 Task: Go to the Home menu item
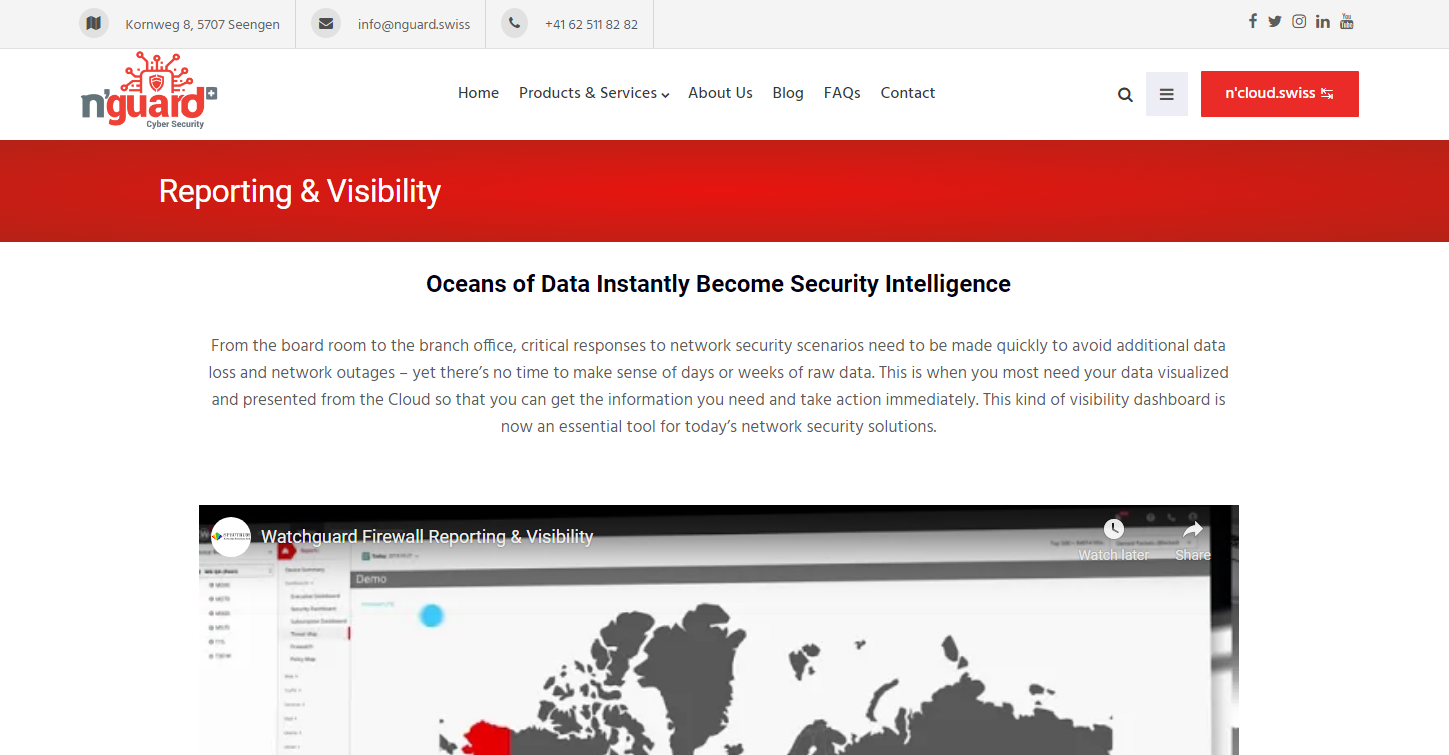tap(478, 93)
